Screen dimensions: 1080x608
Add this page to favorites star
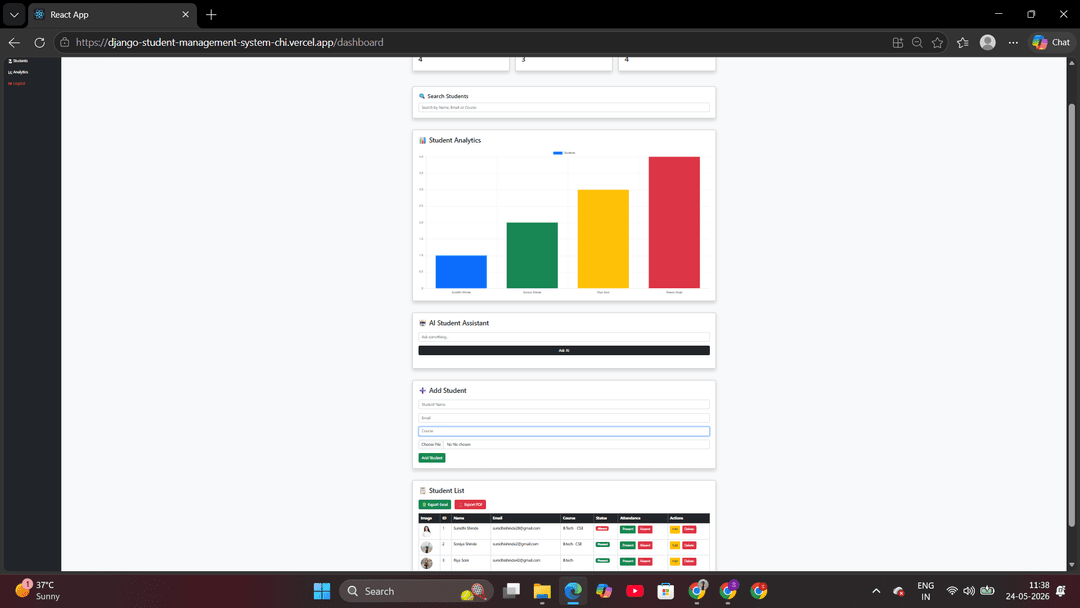[x=937, y=42]
